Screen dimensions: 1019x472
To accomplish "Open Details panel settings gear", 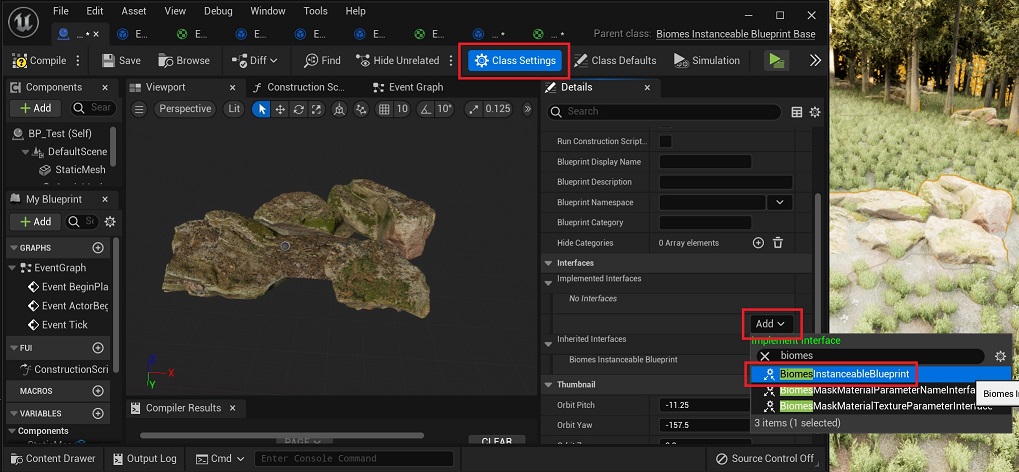I will (x=815, y=112).
